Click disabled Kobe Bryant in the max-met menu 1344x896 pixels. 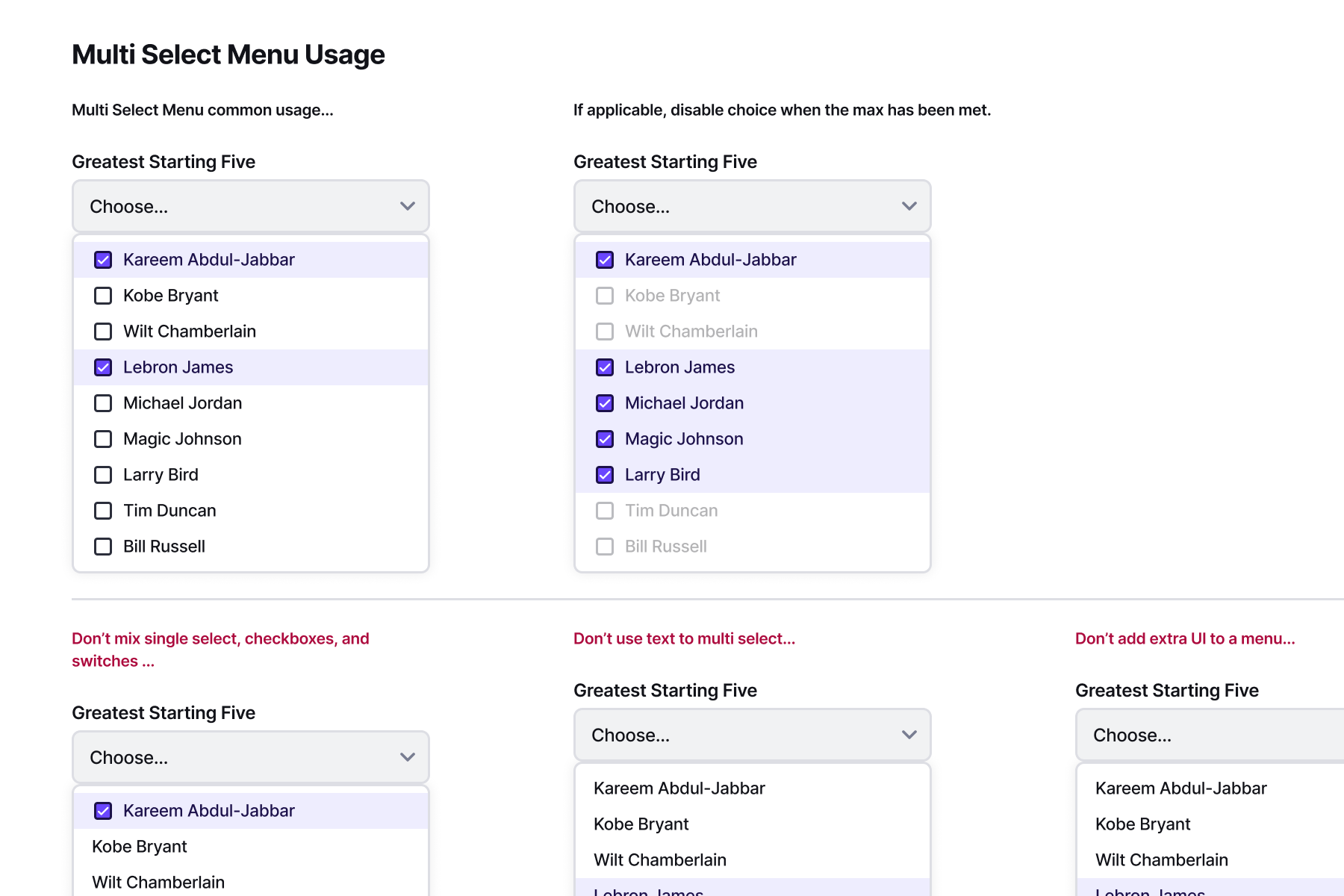[753, 296]
